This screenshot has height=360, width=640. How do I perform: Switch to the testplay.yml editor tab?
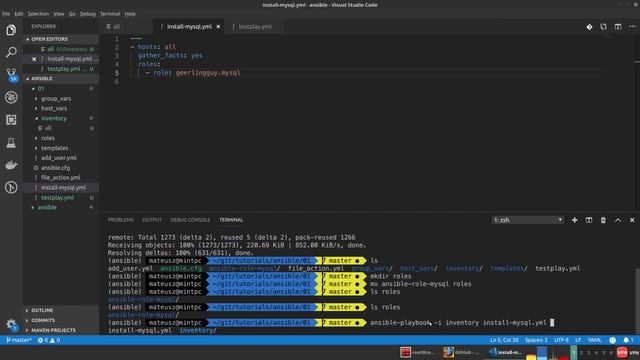point(254,27)
